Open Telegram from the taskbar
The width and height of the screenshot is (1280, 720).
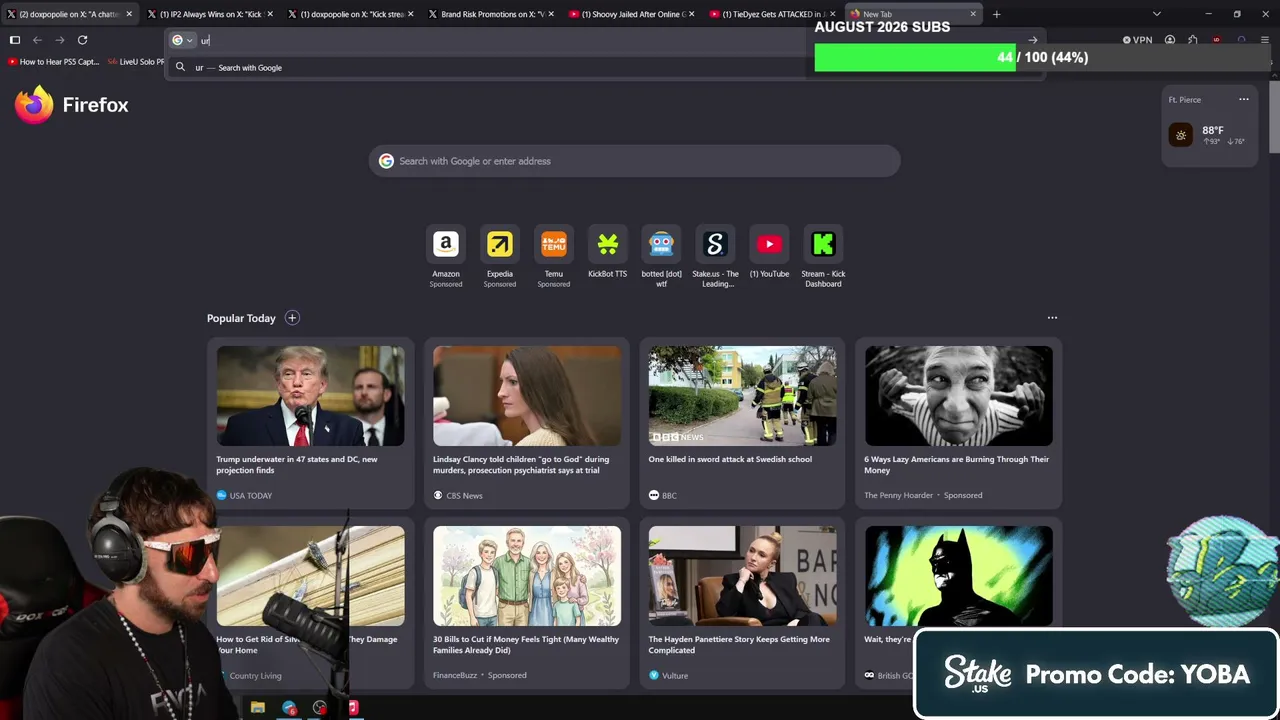pos(289,708)
